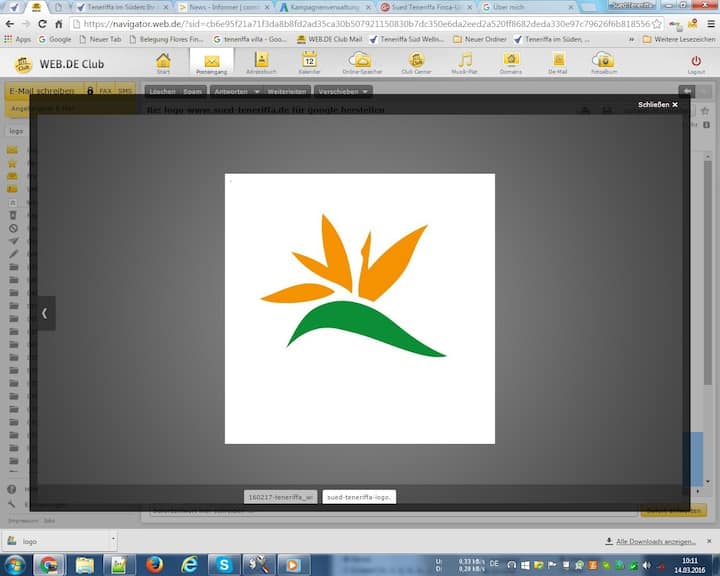
Task: Open Online-Speicher cloud icon
Action: coord(361,63)
